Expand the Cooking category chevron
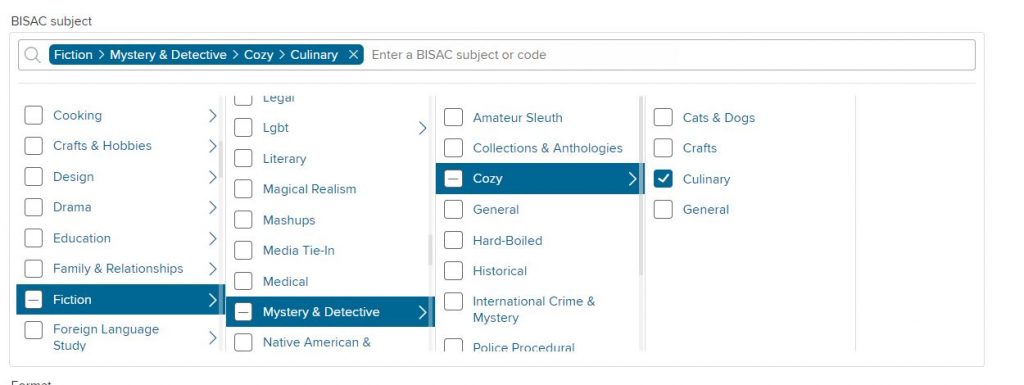This screenshot has height=385, width=1024. tap(212, 116)
